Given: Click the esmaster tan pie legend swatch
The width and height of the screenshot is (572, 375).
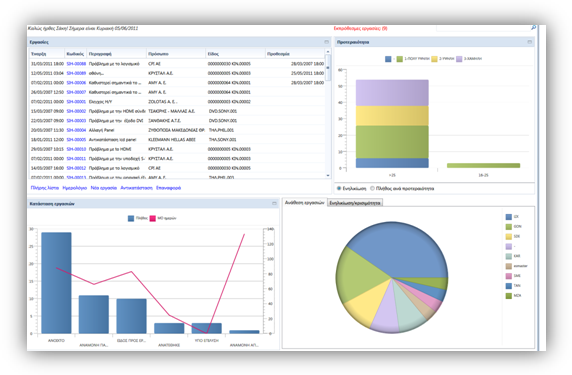Looking at the screenshot, I should click(x=509, y=266).
